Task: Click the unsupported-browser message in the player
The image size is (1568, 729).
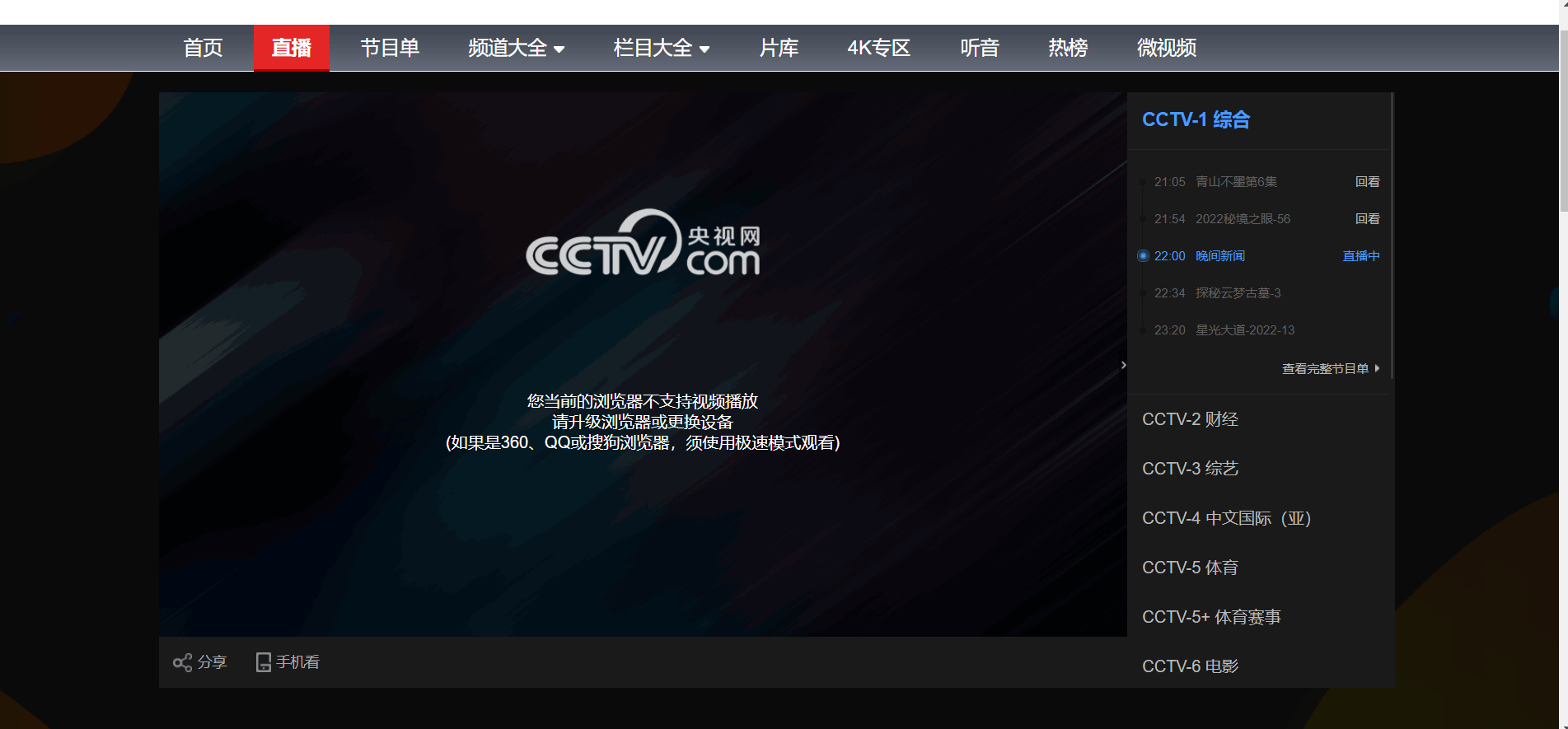Action: click(643, 422)
